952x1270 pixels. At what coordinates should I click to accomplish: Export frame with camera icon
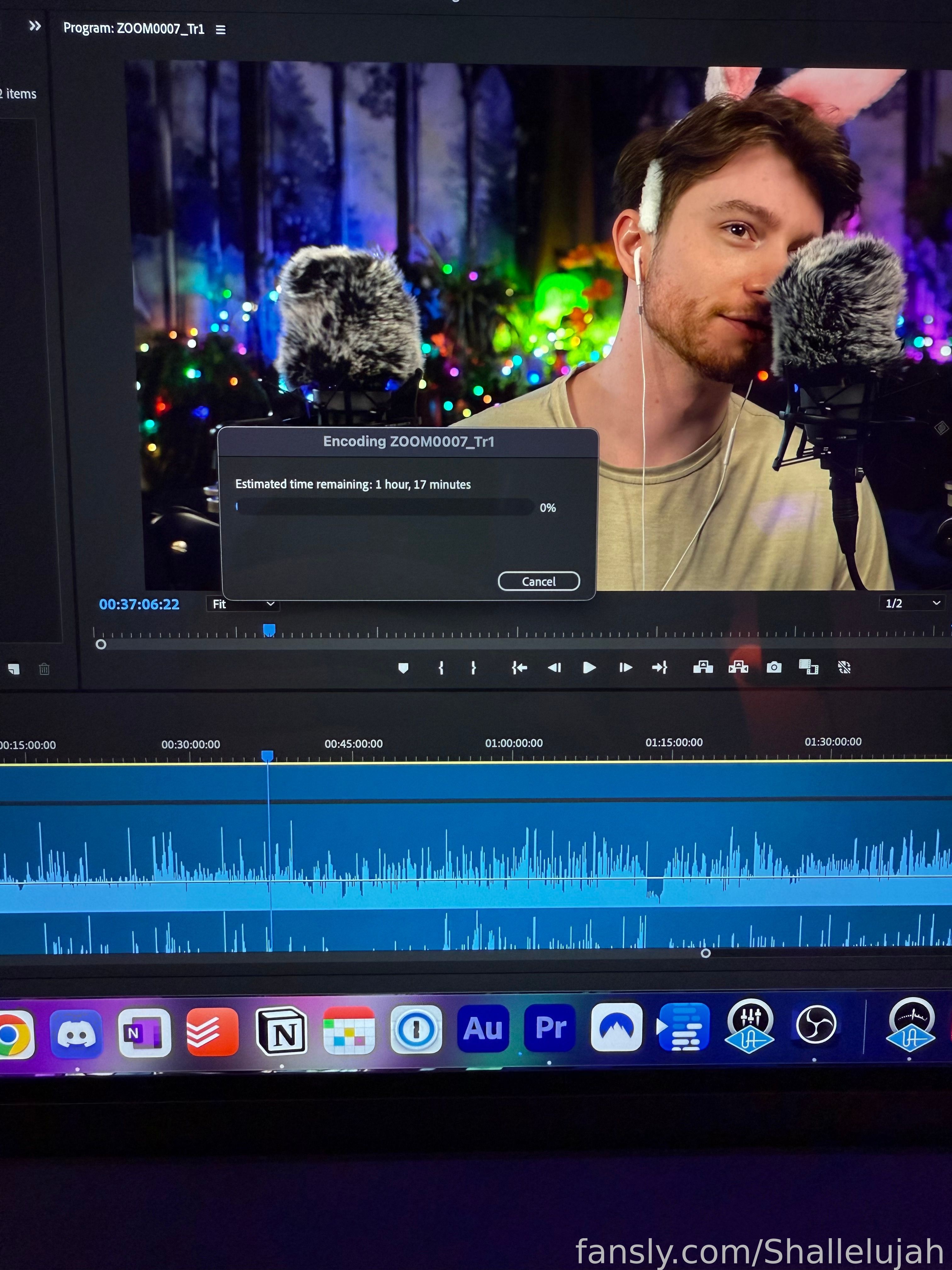click(x=774, y=667)
